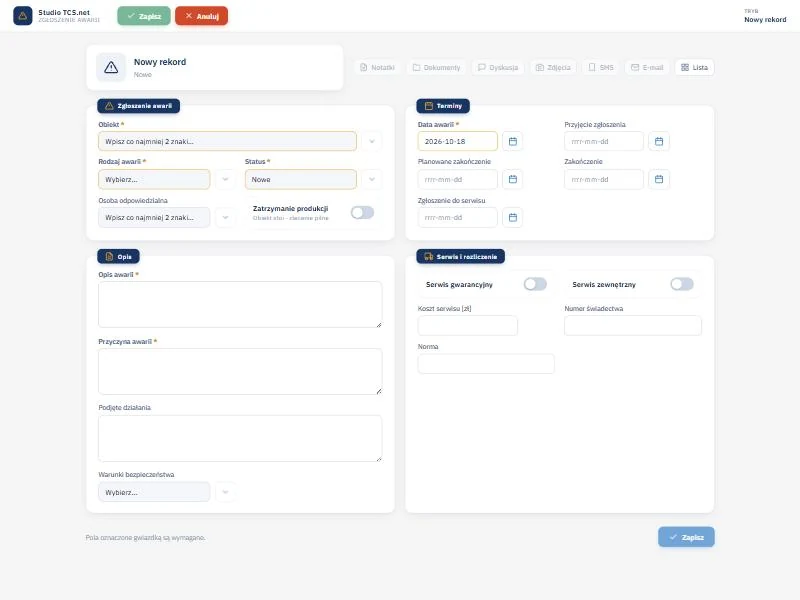Open calendar picker for Zakończenie
Viewport: 800px width, 600px height.
click(x=659, y=179)
